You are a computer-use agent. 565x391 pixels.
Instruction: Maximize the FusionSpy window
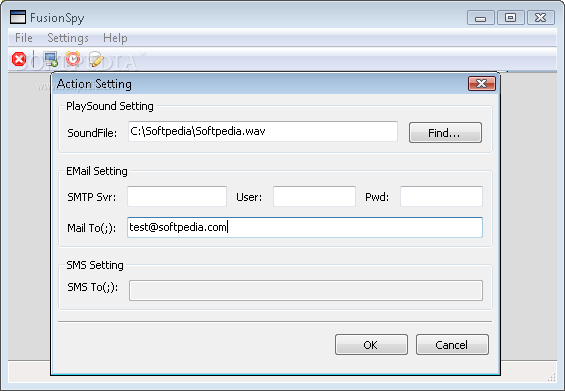tap(511, 18)
